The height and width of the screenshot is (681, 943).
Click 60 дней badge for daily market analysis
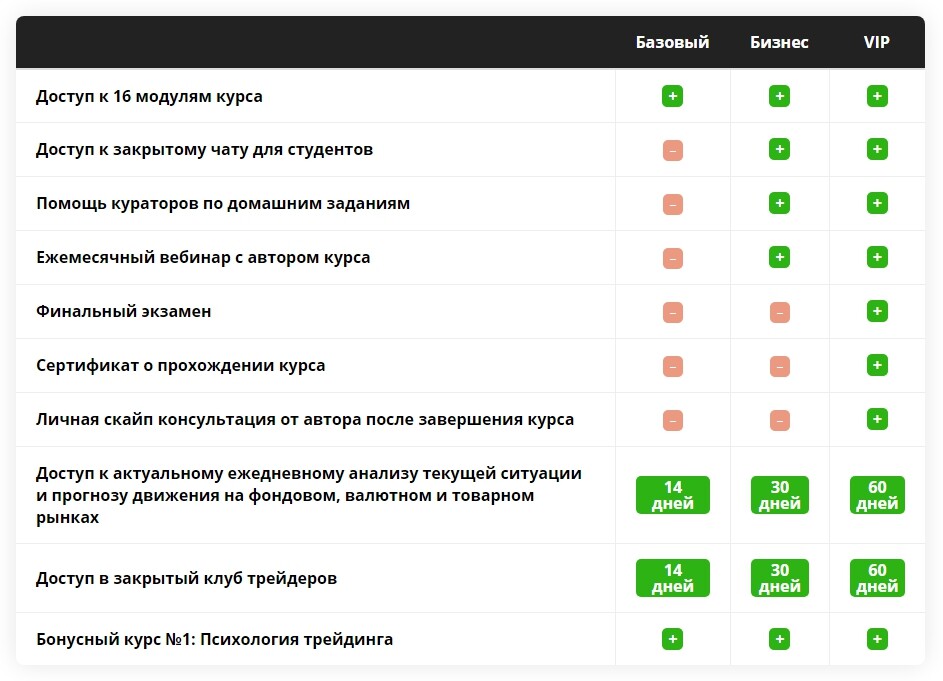(x=877, y=495)
